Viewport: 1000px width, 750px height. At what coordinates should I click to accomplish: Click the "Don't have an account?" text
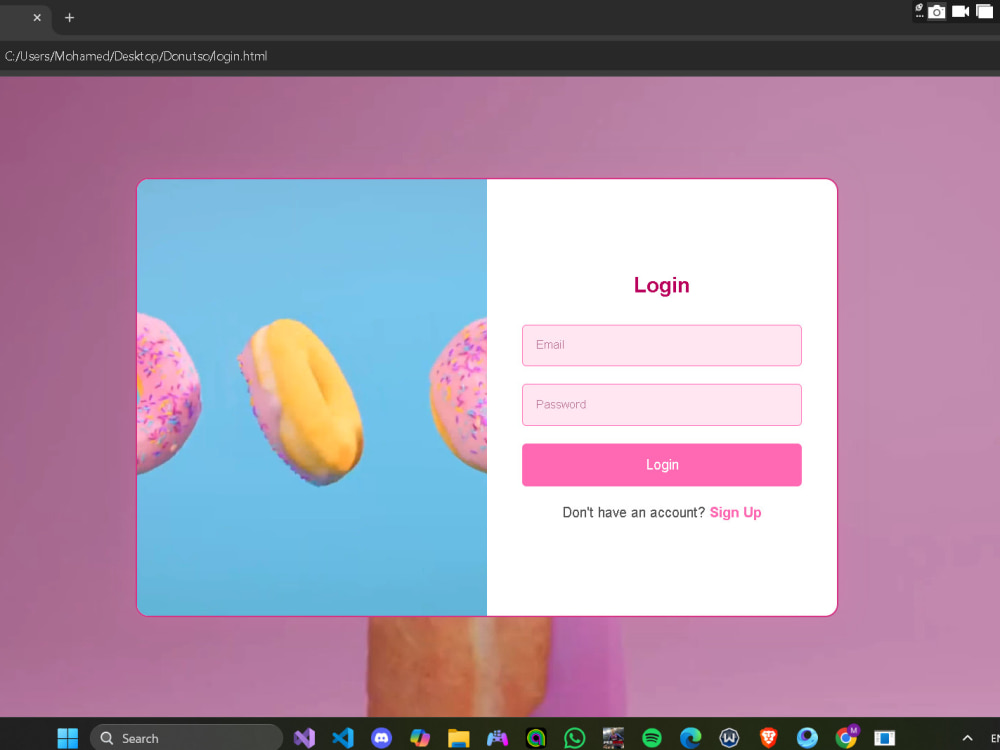[x=633, y=513]
